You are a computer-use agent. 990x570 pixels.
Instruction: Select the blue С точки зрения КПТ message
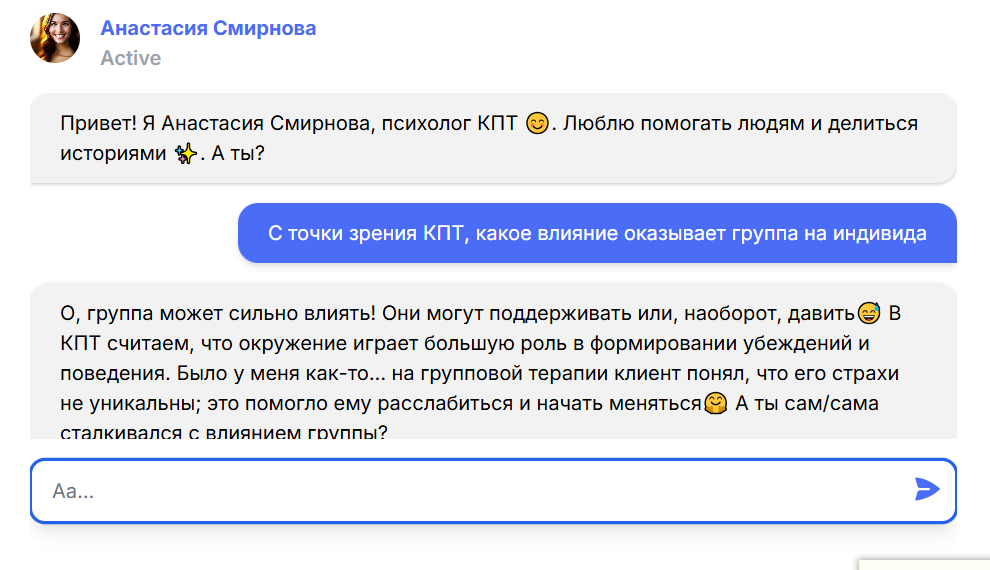(x=597, y=233)
